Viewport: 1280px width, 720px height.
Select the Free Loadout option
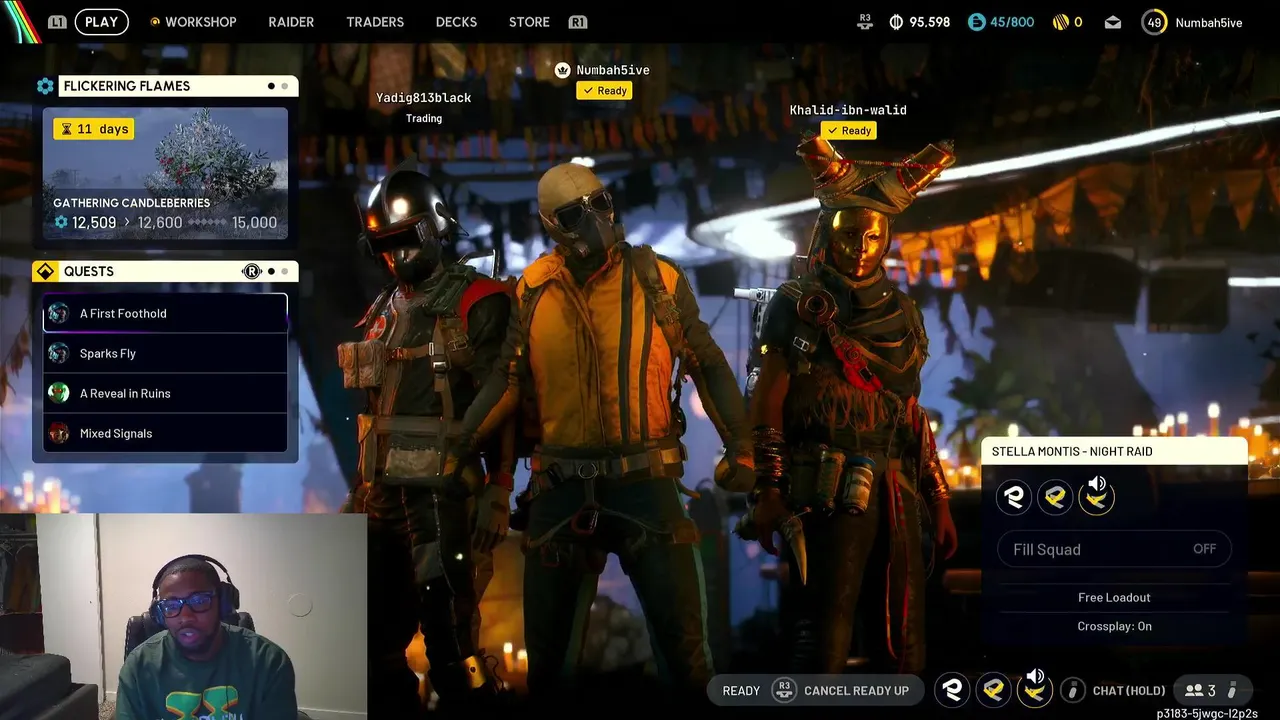coord(1114,597)
